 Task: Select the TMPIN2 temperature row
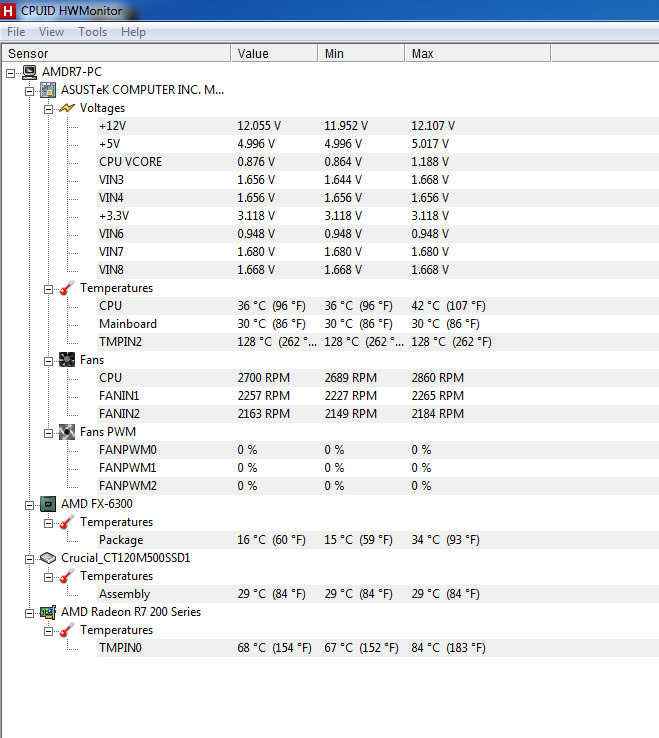point(120,342)
